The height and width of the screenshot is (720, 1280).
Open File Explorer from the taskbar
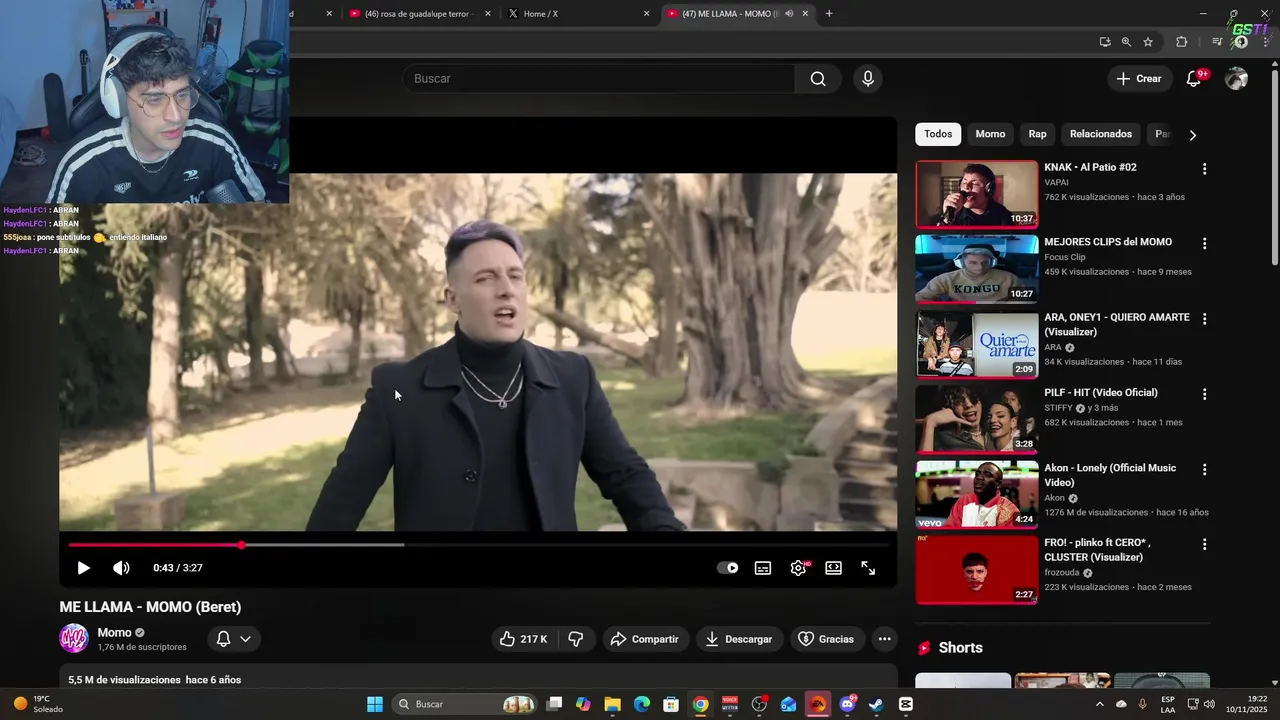coord(612,704)
